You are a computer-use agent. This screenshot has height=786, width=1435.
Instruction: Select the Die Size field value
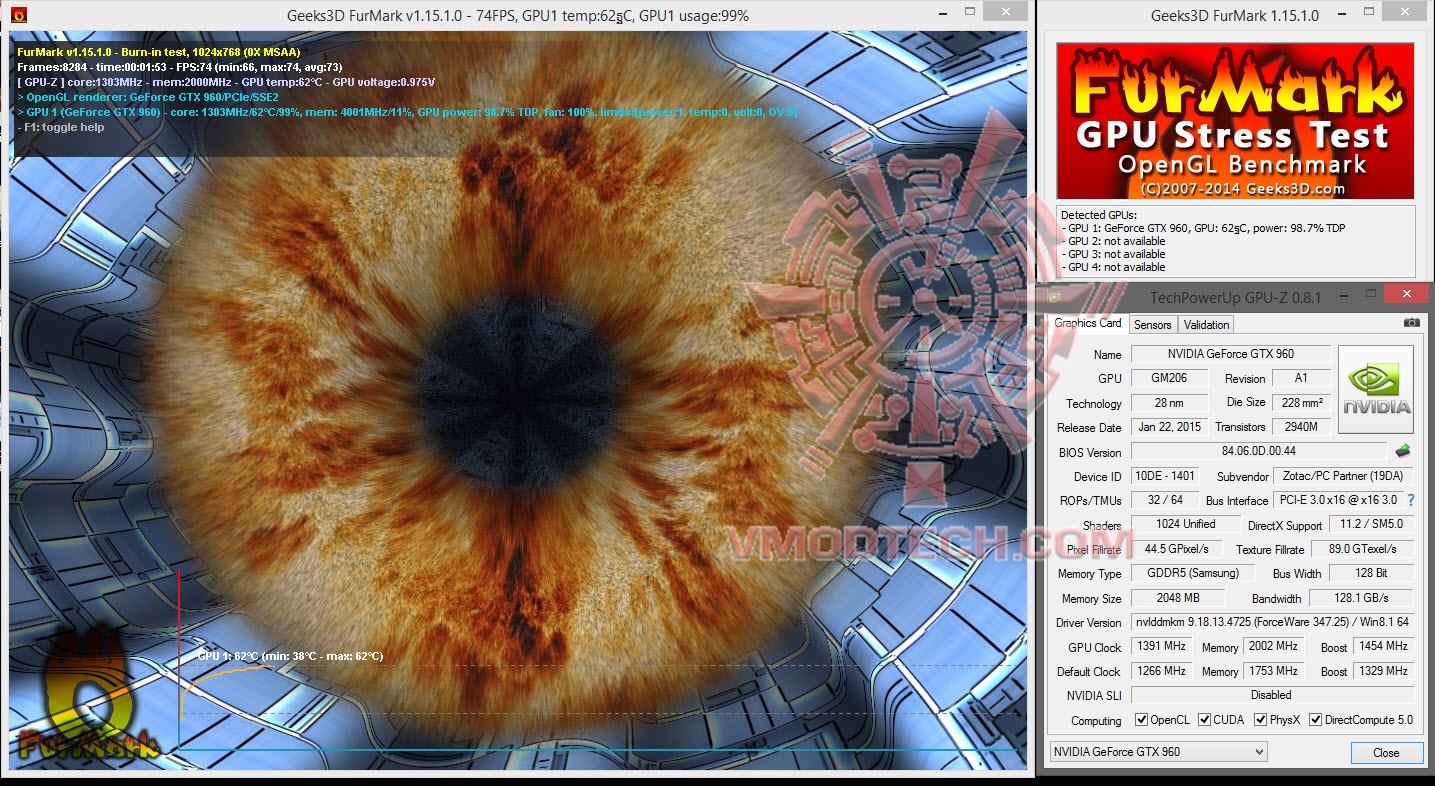(1301, 402)
